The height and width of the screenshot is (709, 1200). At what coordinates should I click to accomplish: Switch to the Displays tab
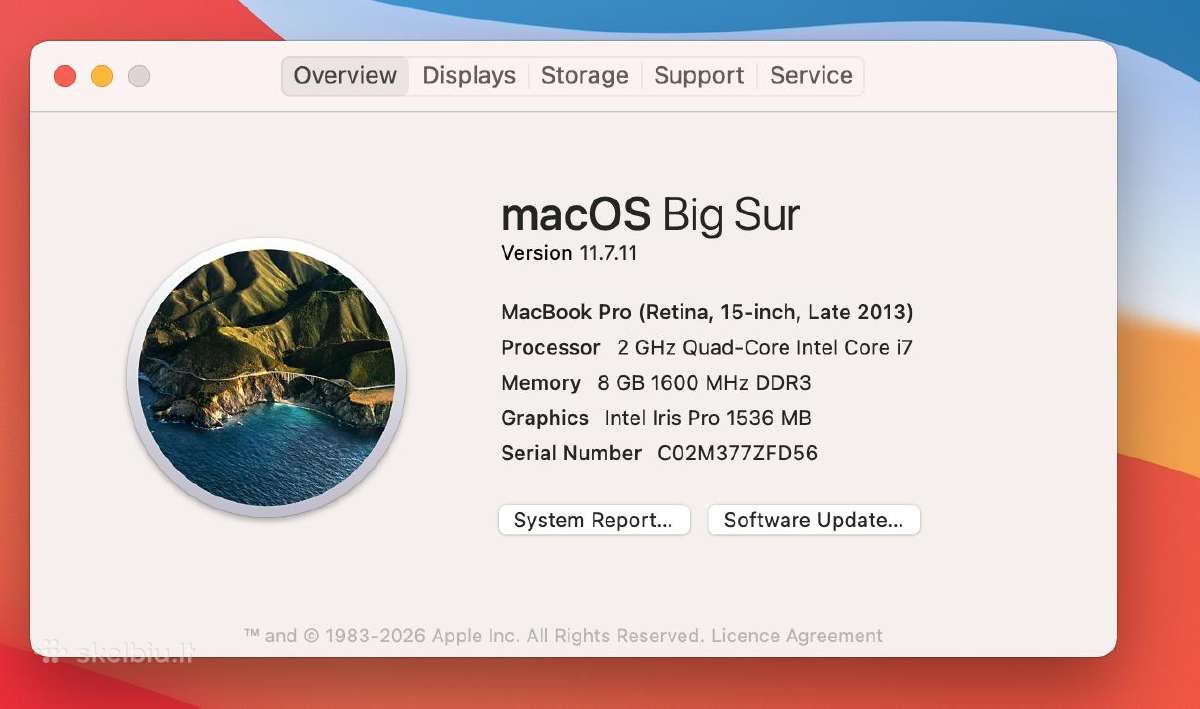point(469,76)
